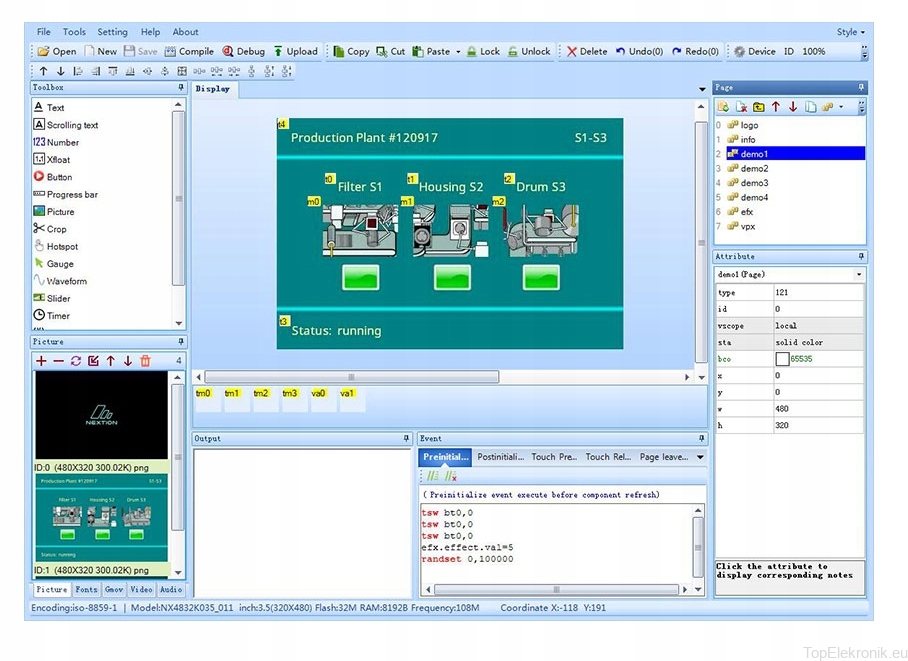Delete the page using the red X page icon

coord(742,107)
